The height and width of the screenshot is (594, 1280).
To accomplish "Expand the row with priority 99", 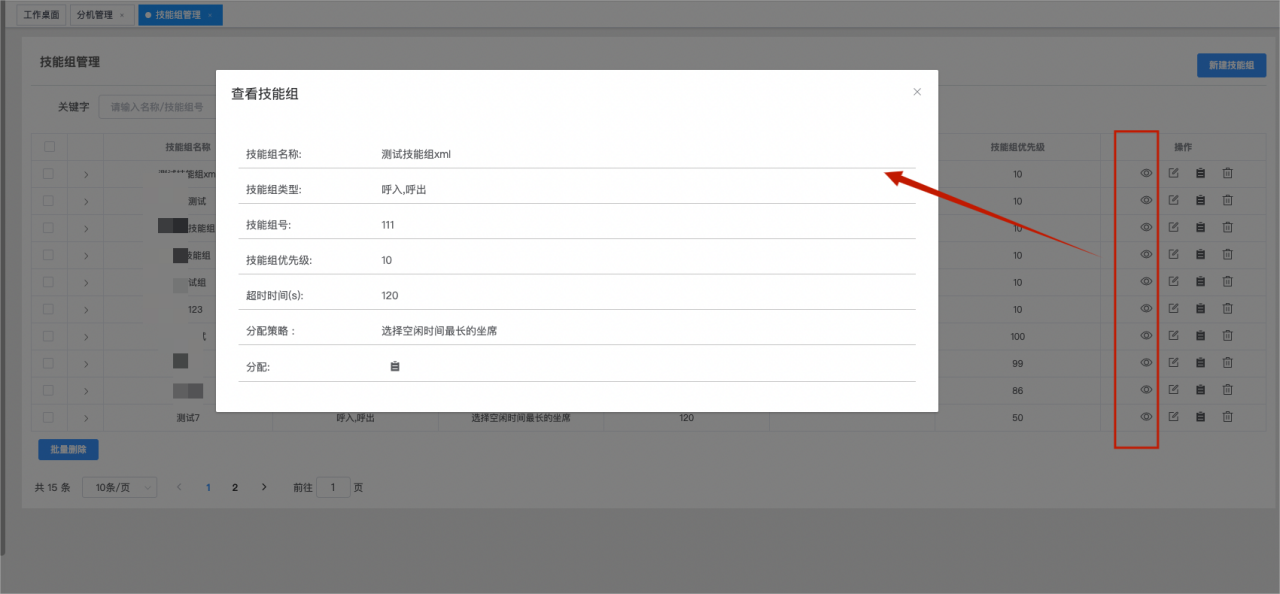I will coord(86,363).
